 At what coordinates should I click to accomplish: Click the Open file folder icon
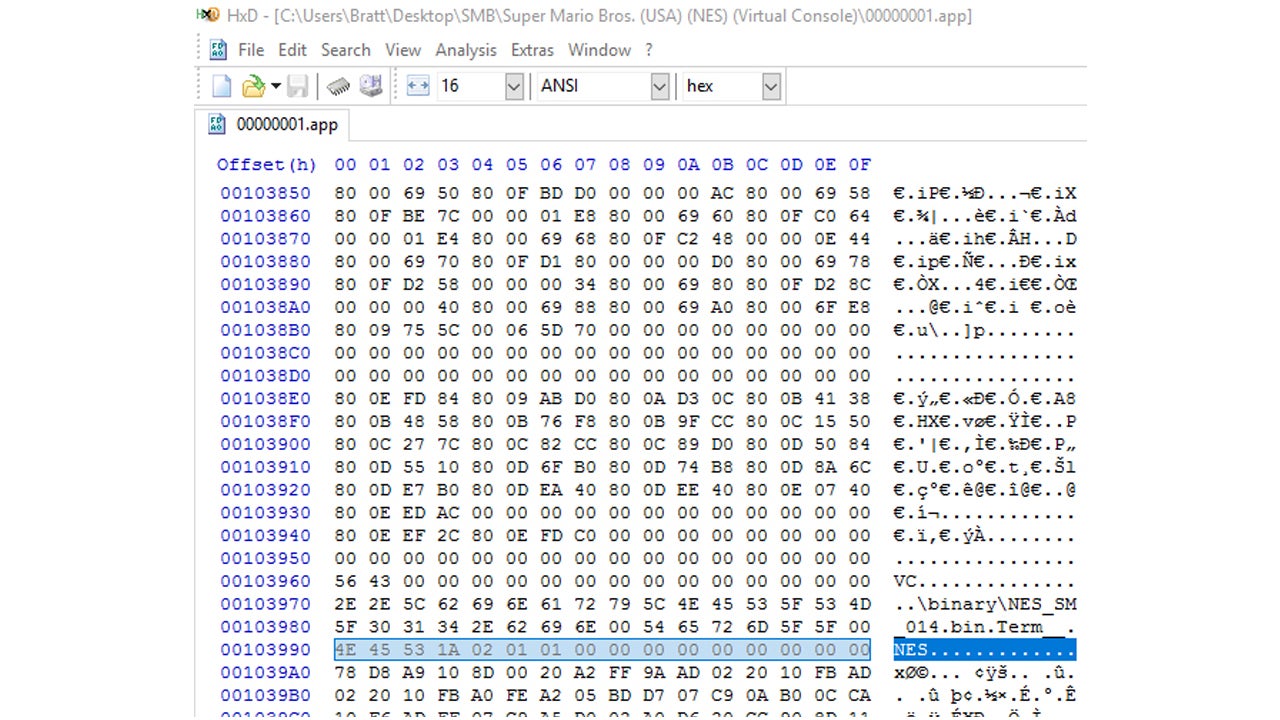click(253, 86)
